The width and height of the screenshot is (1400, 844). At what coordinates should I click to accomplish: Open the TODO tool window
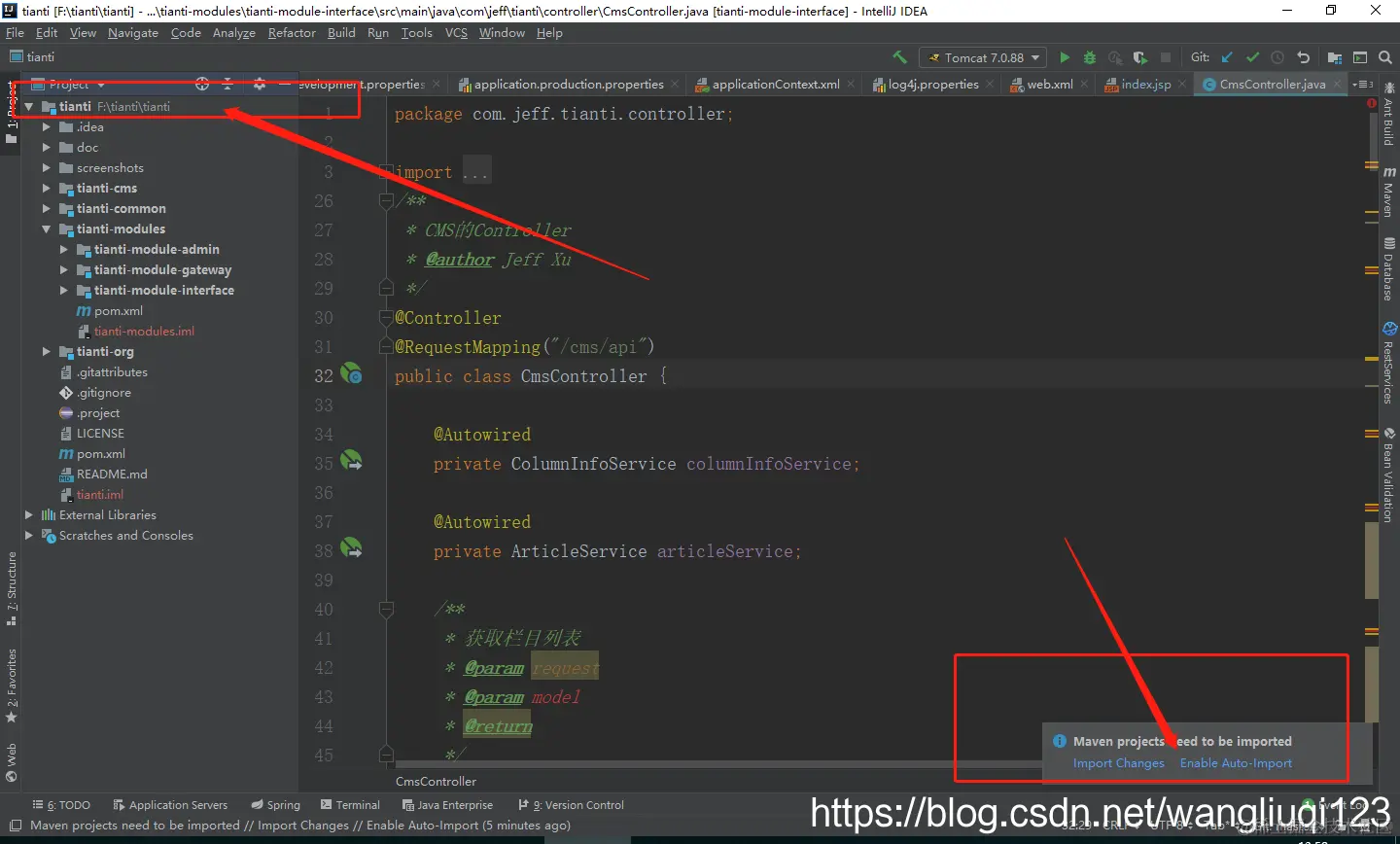[x=61, y=805]
